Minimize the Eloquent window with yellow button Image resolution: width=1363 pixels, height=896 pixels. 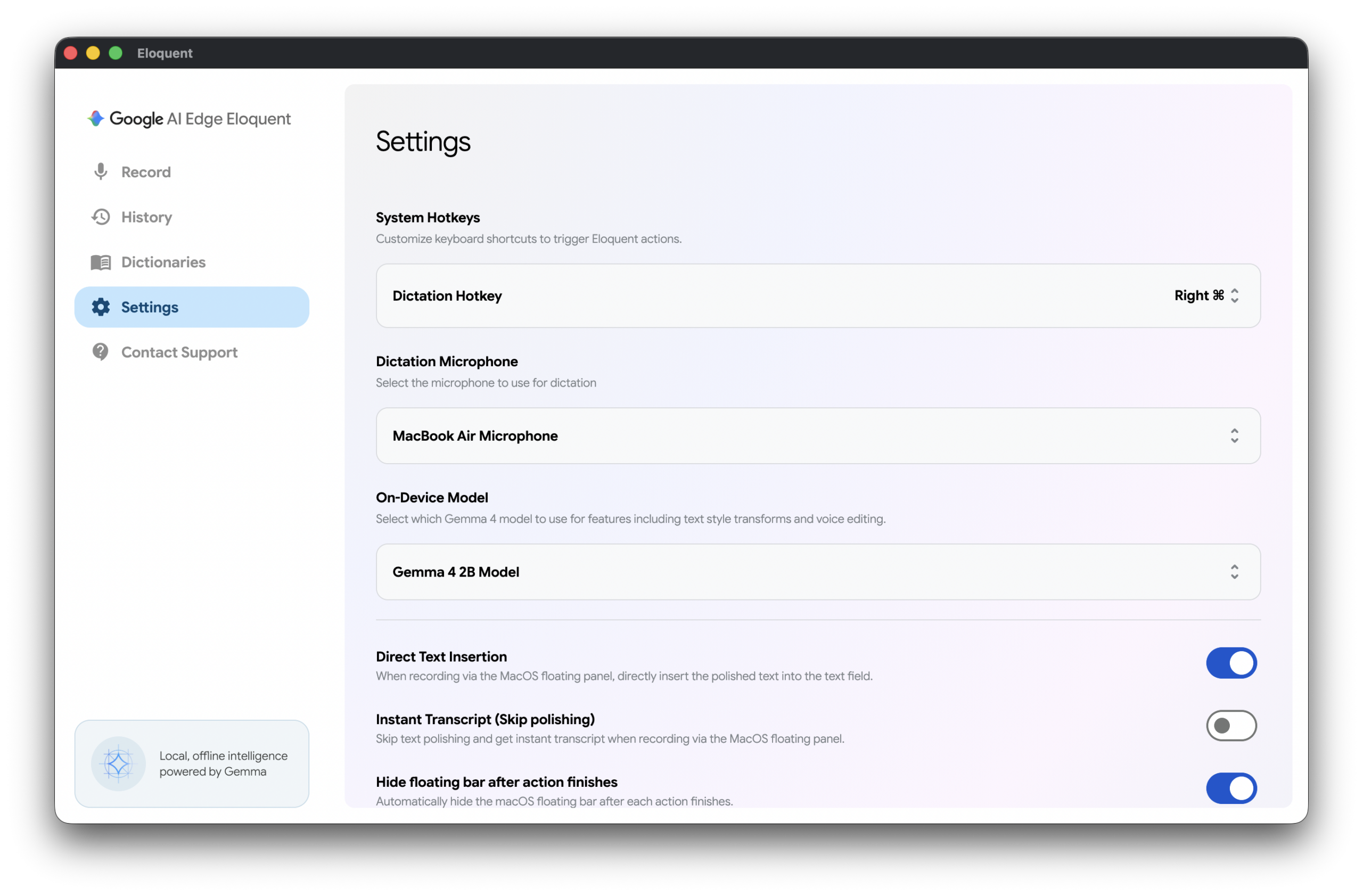[x=93, y=53]
